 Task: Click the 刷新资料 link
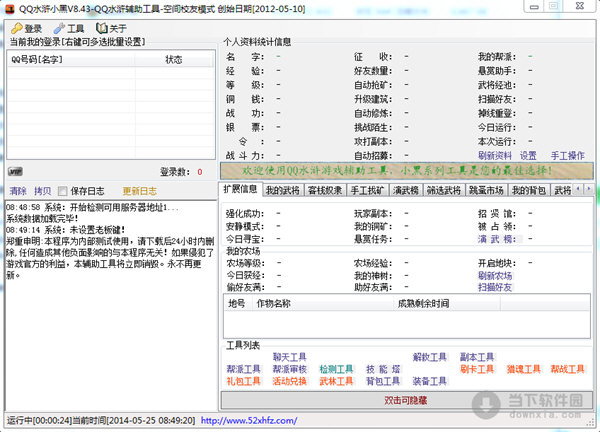(495, 155)
